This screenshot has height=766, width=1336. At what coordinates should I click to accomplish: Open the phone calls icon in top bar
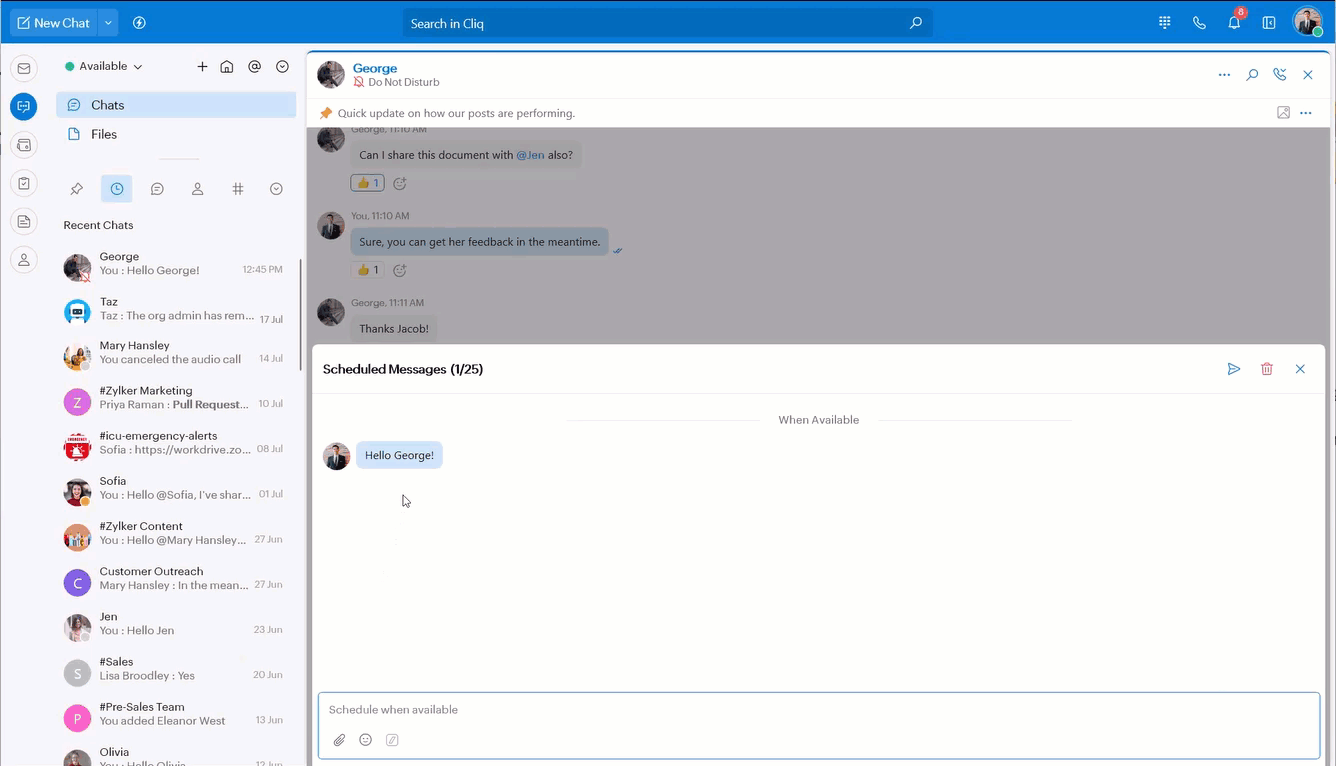(x=1199, y=23)
